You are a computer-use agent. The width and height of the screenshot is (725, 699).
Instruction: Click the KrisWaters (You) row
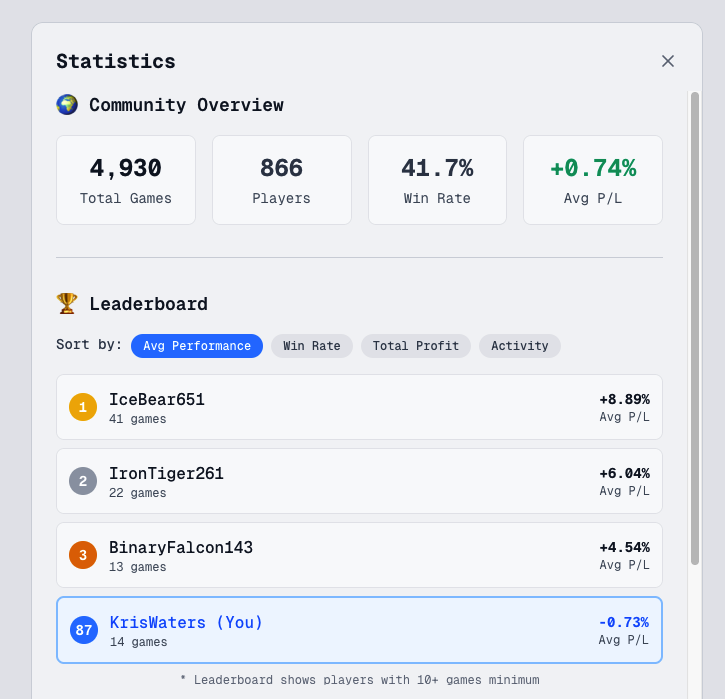point(359,630)
